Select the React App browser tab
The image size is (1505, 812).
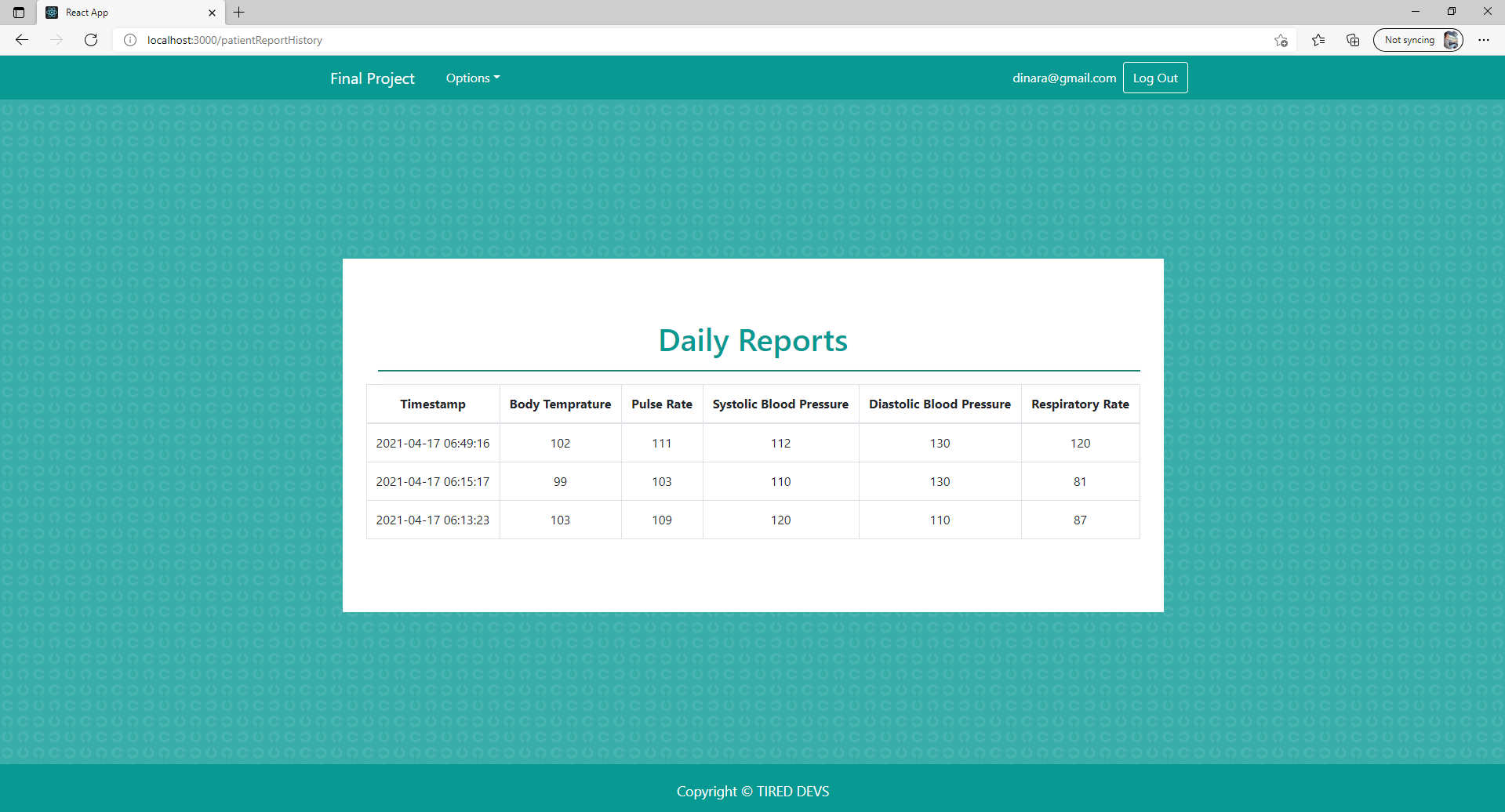point(130,13)
